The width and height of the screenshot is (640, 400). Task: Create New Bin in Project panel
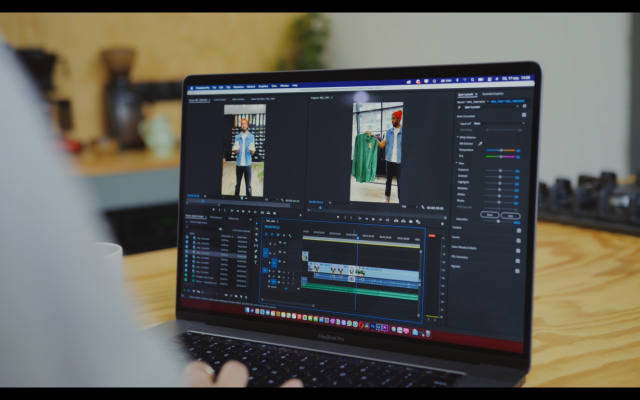236,296
